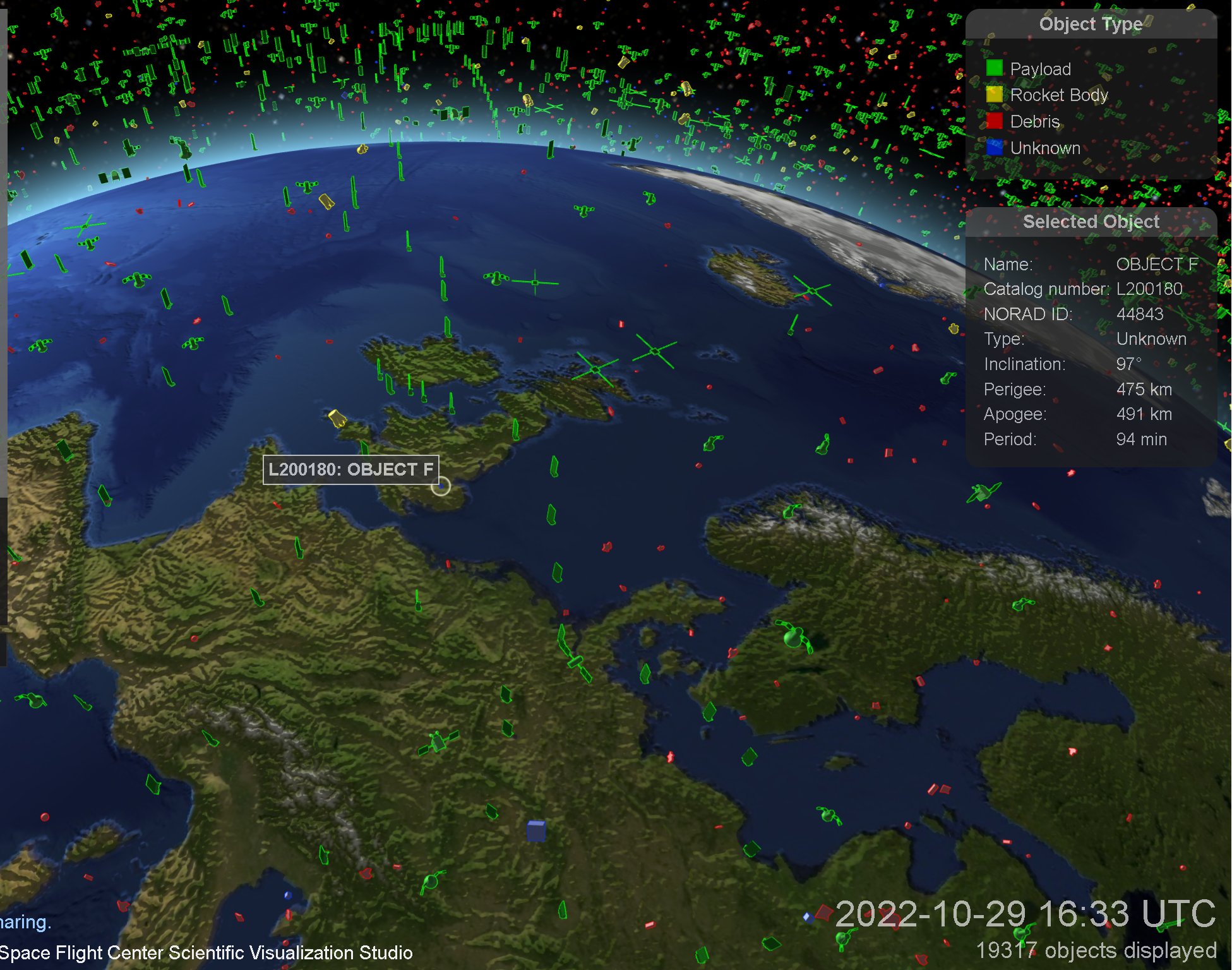Screen dimensions: 1232x970
Task: Click the Inclination: field label
Action: [x=1024, y=364]
